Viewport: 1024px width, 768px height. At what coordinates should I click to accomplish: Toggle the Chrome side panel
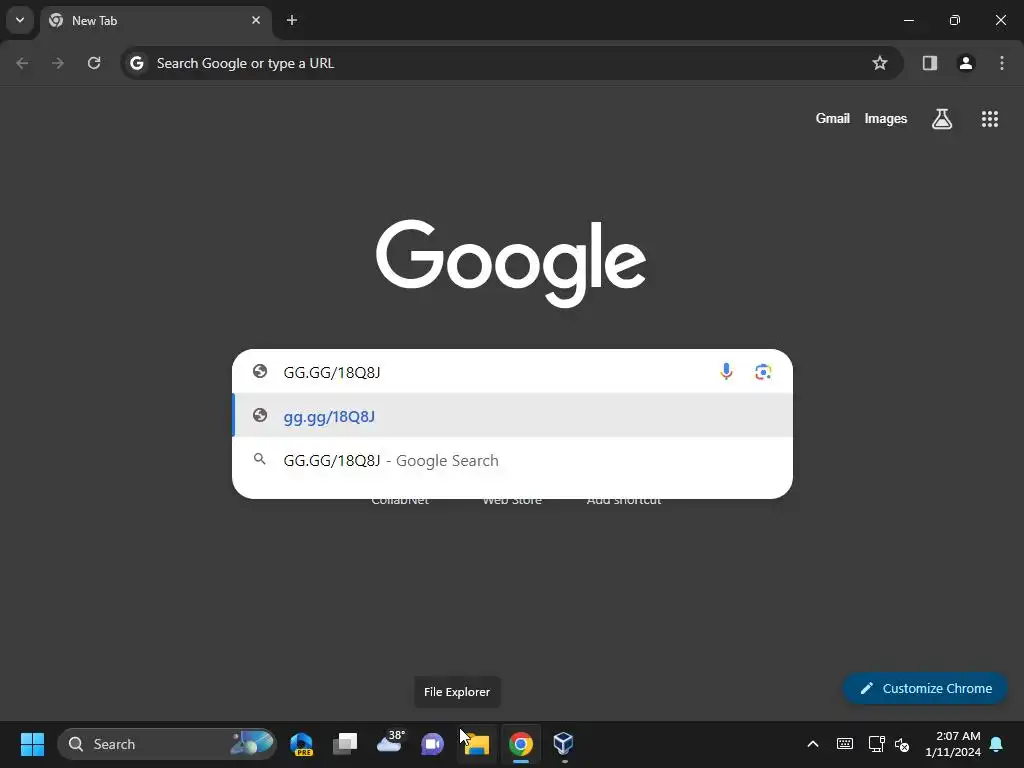(x=929, y=63)
